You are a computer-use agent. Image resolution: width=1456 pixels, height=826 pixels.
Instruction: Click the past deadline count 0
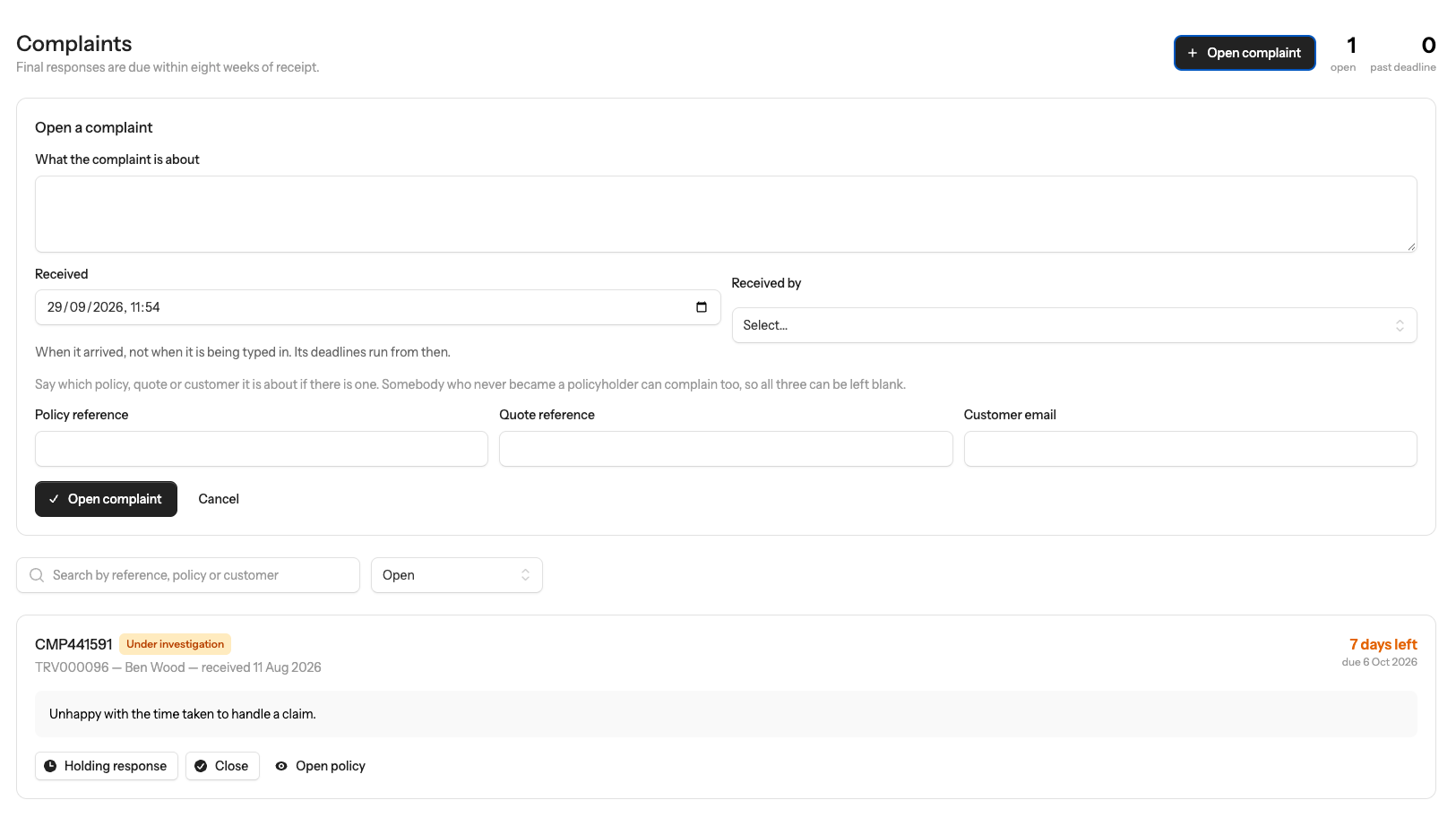click(x=1428, y=45)
